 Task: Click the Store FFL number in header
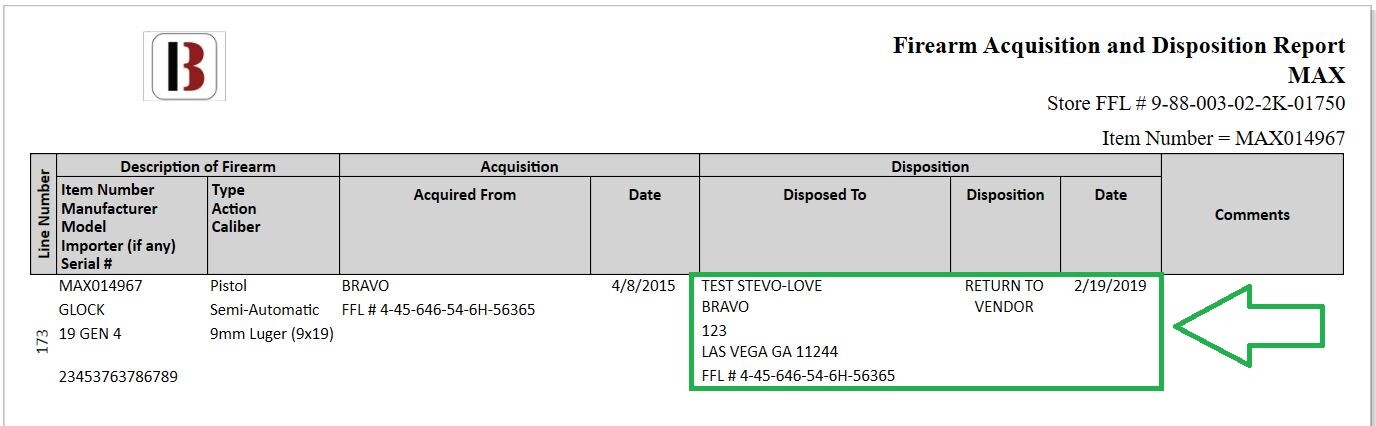1196,104
